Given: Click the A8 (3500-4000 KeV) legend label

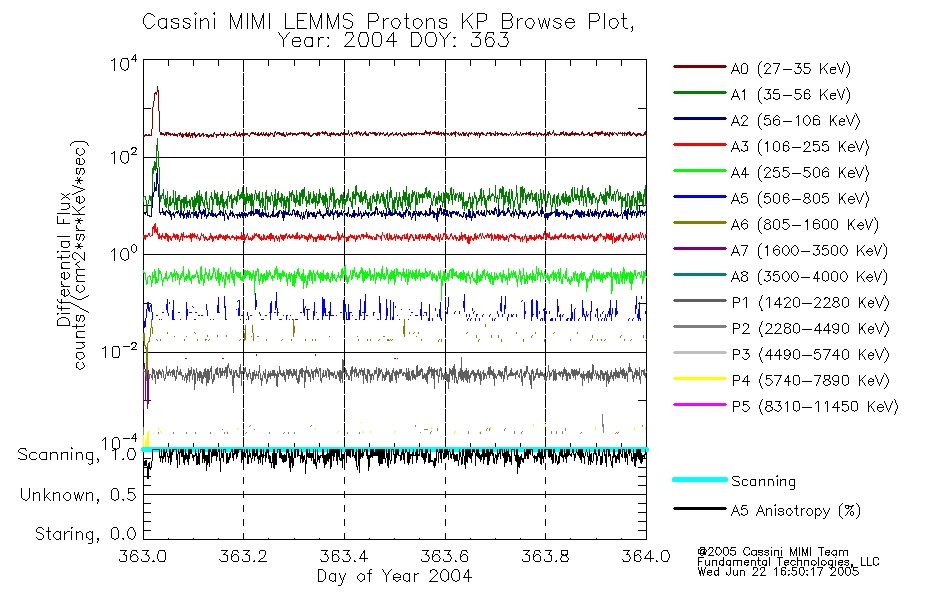Looking at the screenshot, I should [809, 277].
